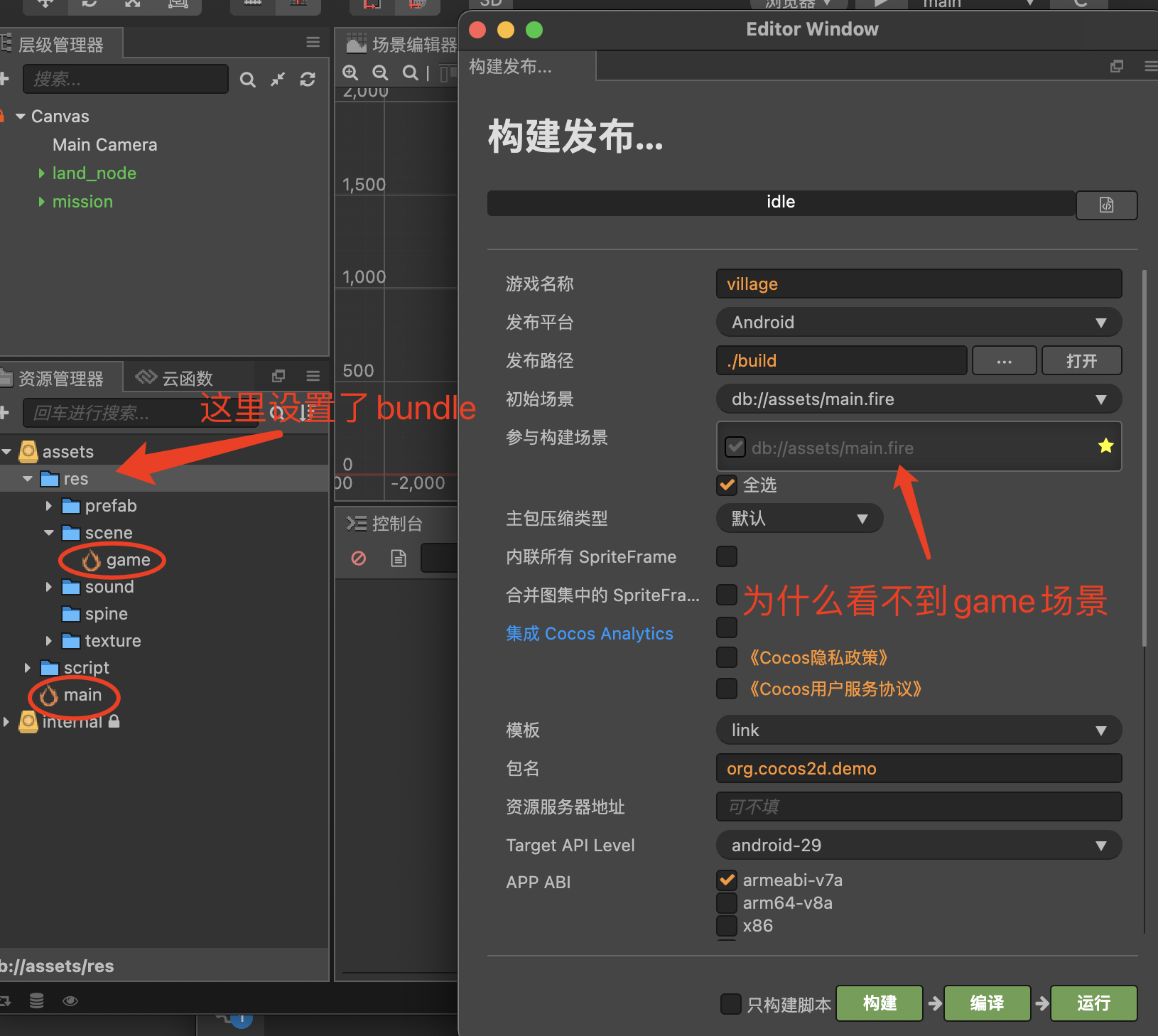1158x1036 pixels.
Task: Collapse the scene folder in 资源管理器
Action: pyautogui.click(x=48, y=532)
